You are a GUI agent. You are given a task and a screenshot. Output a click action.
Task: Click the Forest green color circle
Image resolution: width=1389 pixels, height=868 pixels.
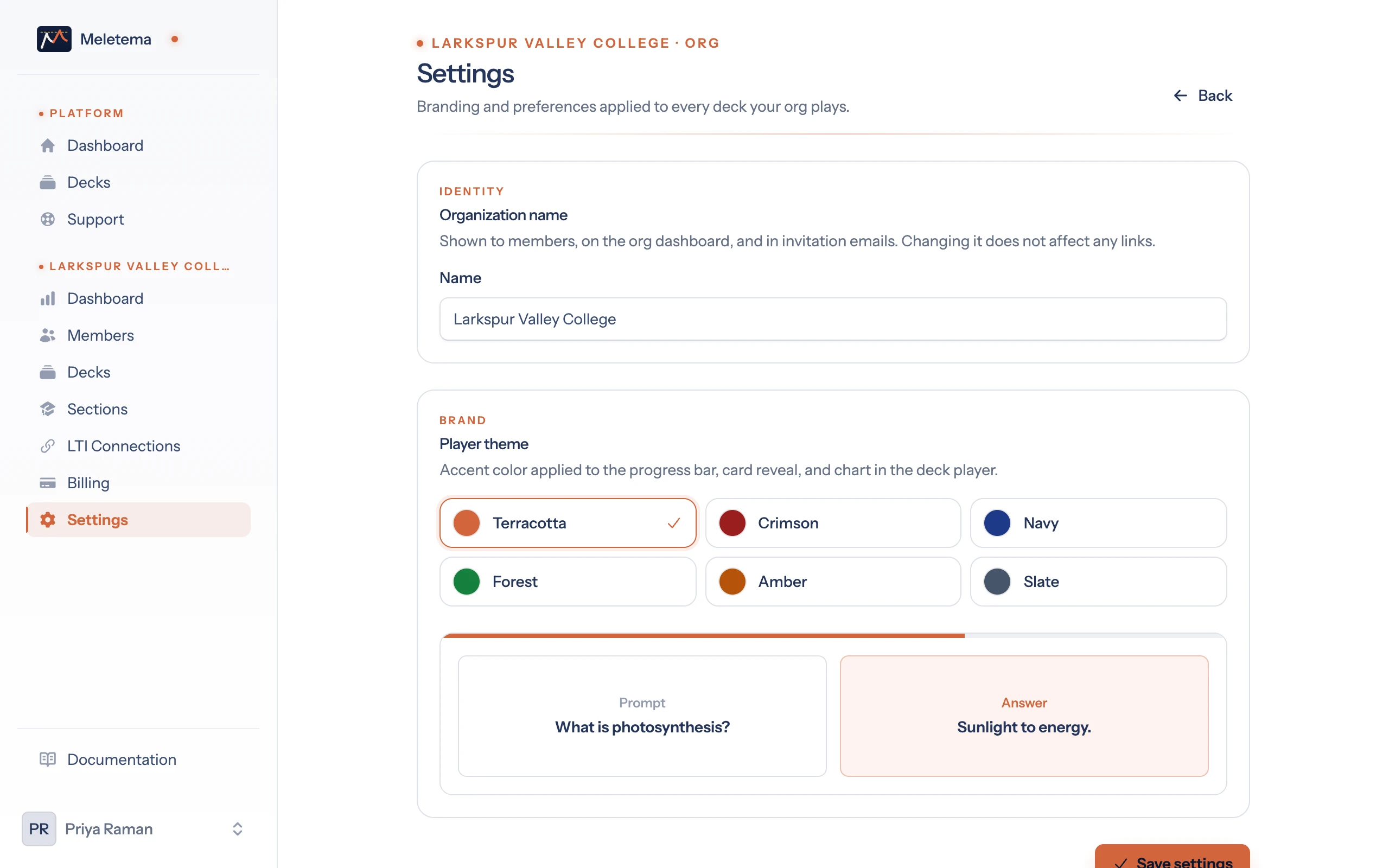pos(467,582)
